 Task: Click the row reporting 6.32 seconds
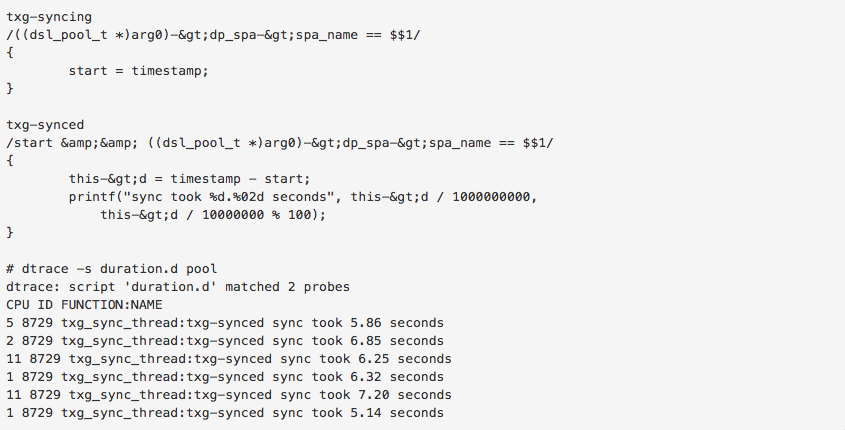pos(224,377)
